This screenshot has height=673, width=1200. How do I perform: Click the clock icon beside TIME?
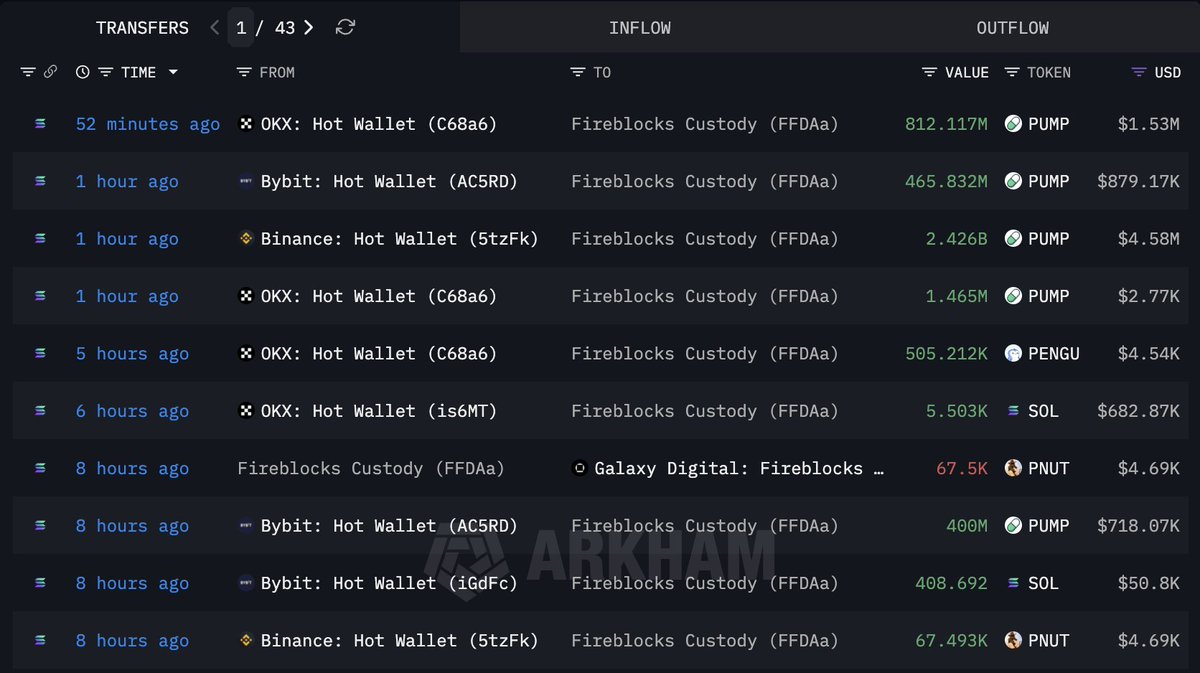pos(82,72)
